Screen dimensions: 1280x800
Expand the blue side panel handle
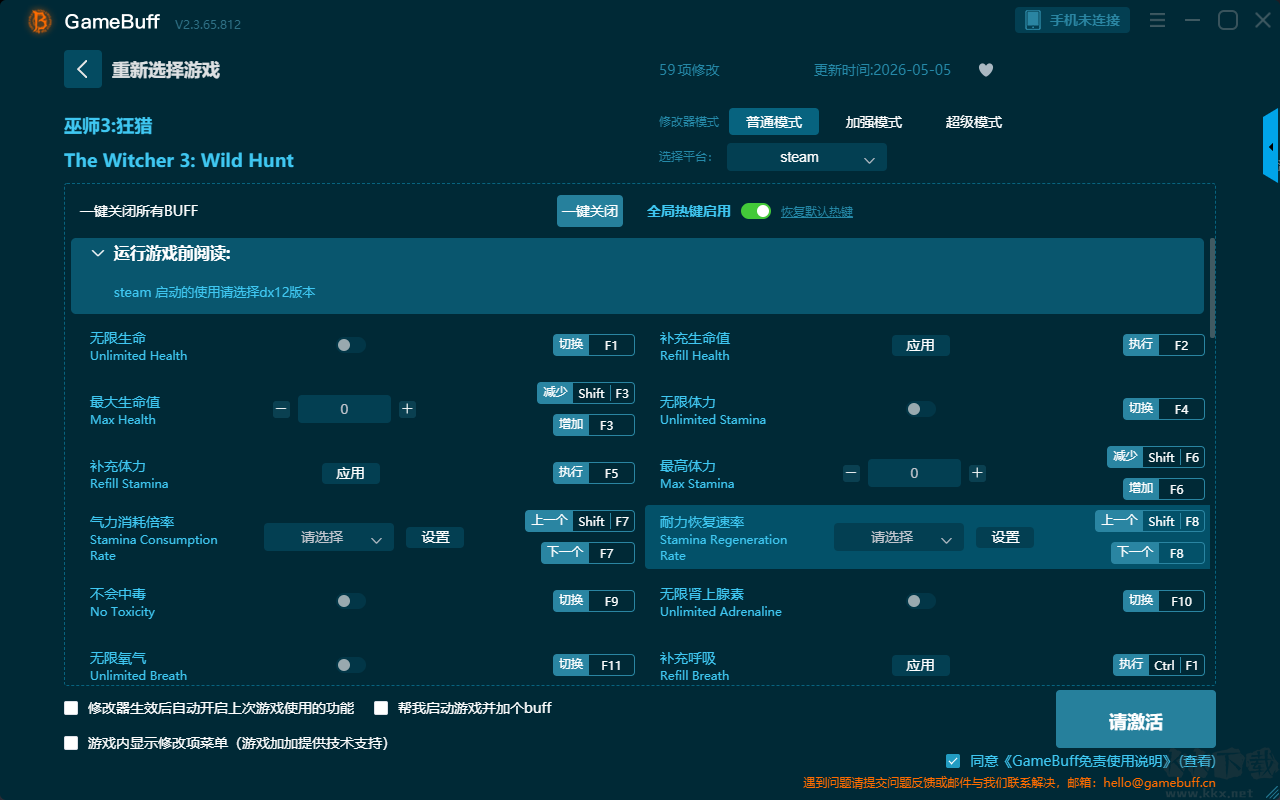[x=1271, y=146]
